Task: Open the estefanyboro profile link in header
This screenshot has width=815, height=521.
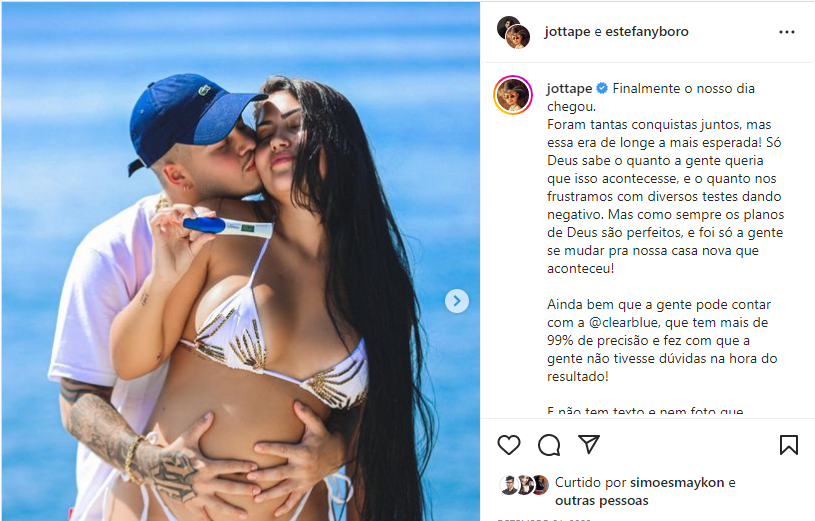Action: pos(647,32)
